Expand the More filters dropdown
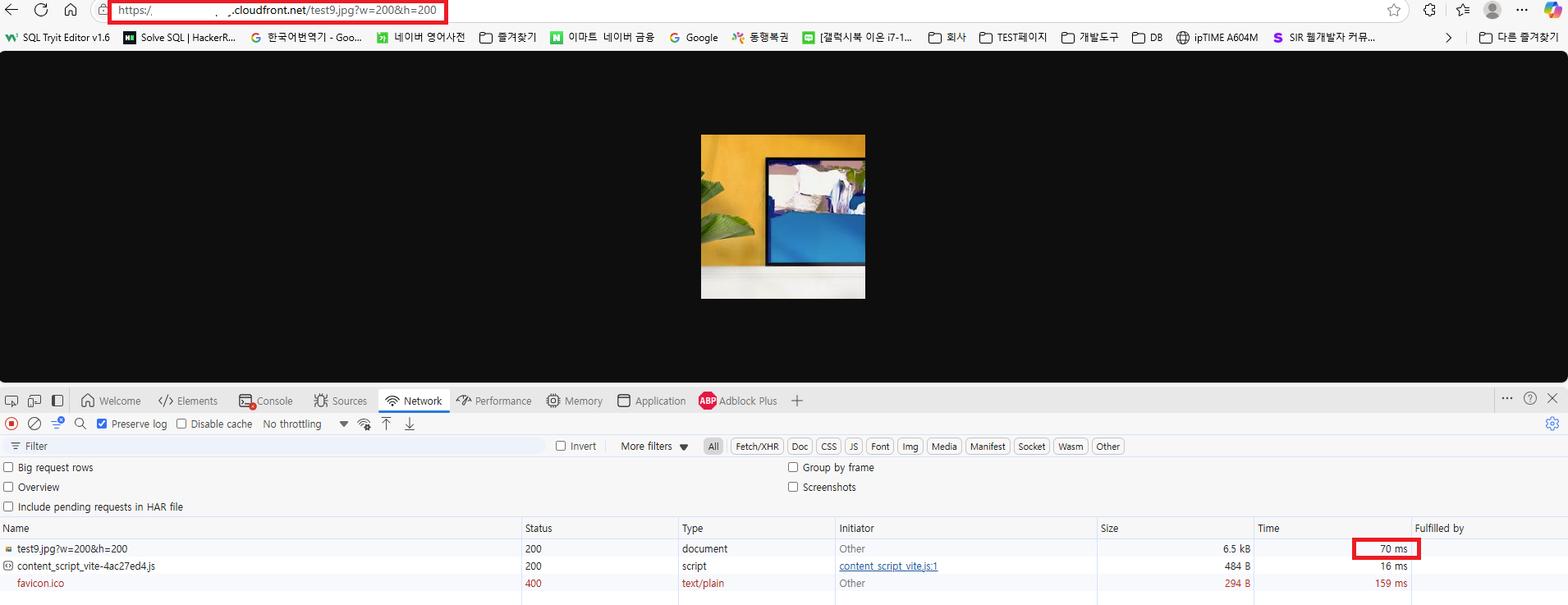The width and height of the screenshot is (1568, 605). 654,447
